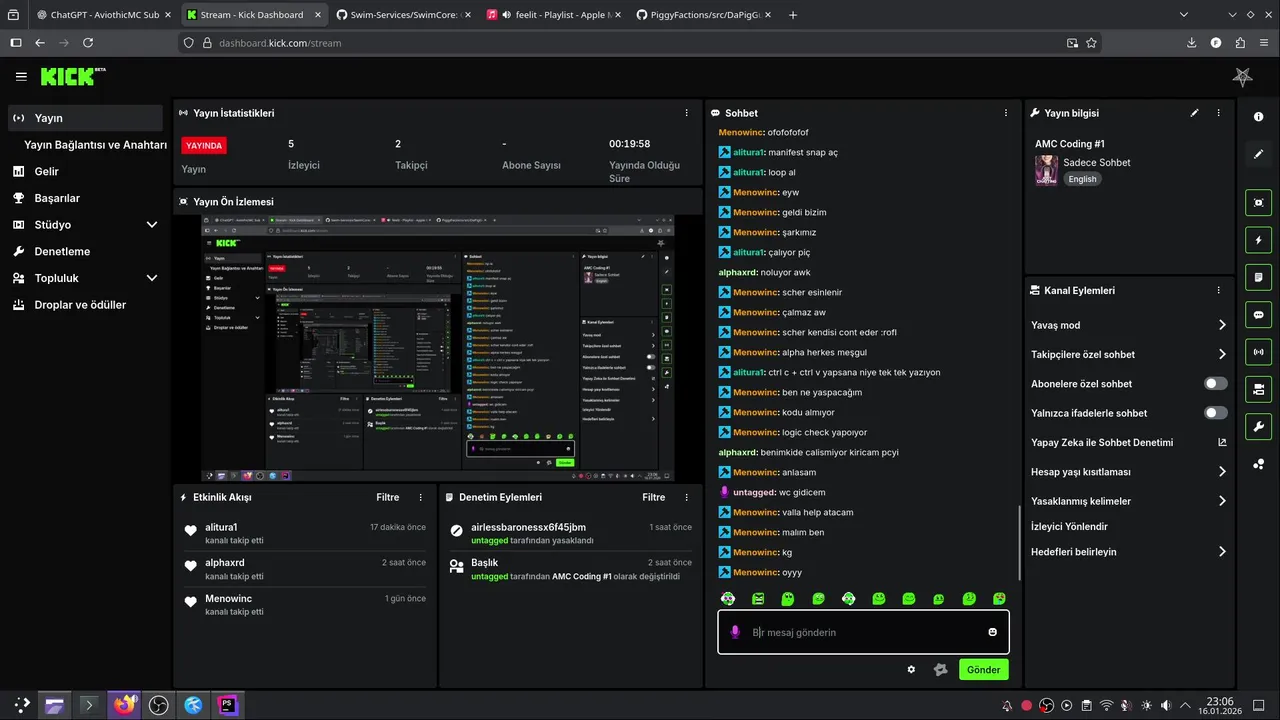Toggle the broadcast signal widget icon in sidebar
This screenshot has width=1280, height=720.
1258,352
